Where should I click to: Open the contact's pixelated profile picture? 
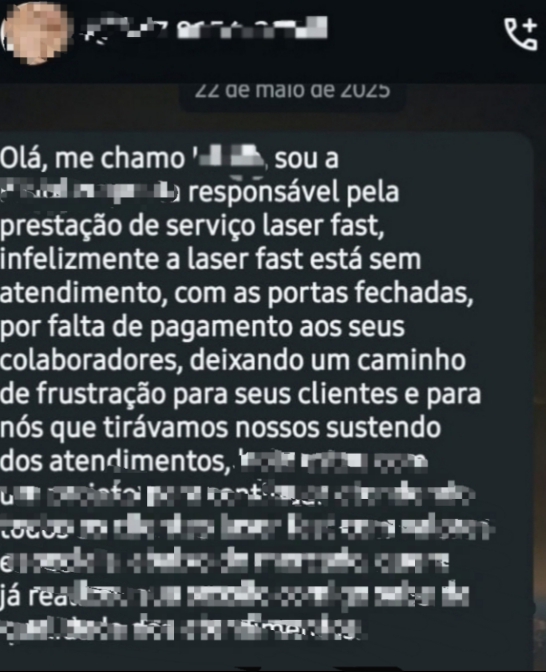(x=35, y=31)
